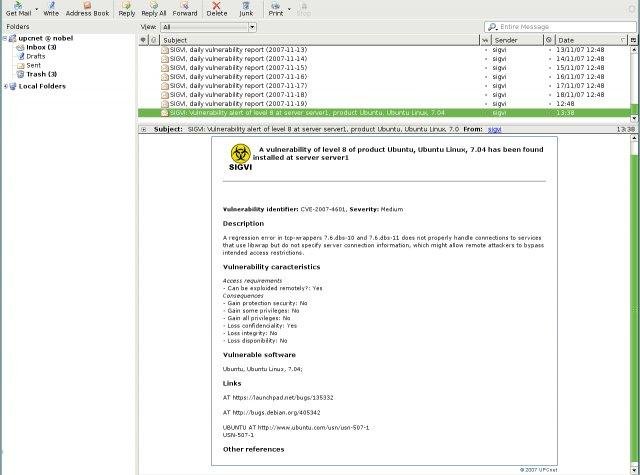Compose a message with Write
The image size is (640, 475).
pyautogui.click(x=51, y=9)
